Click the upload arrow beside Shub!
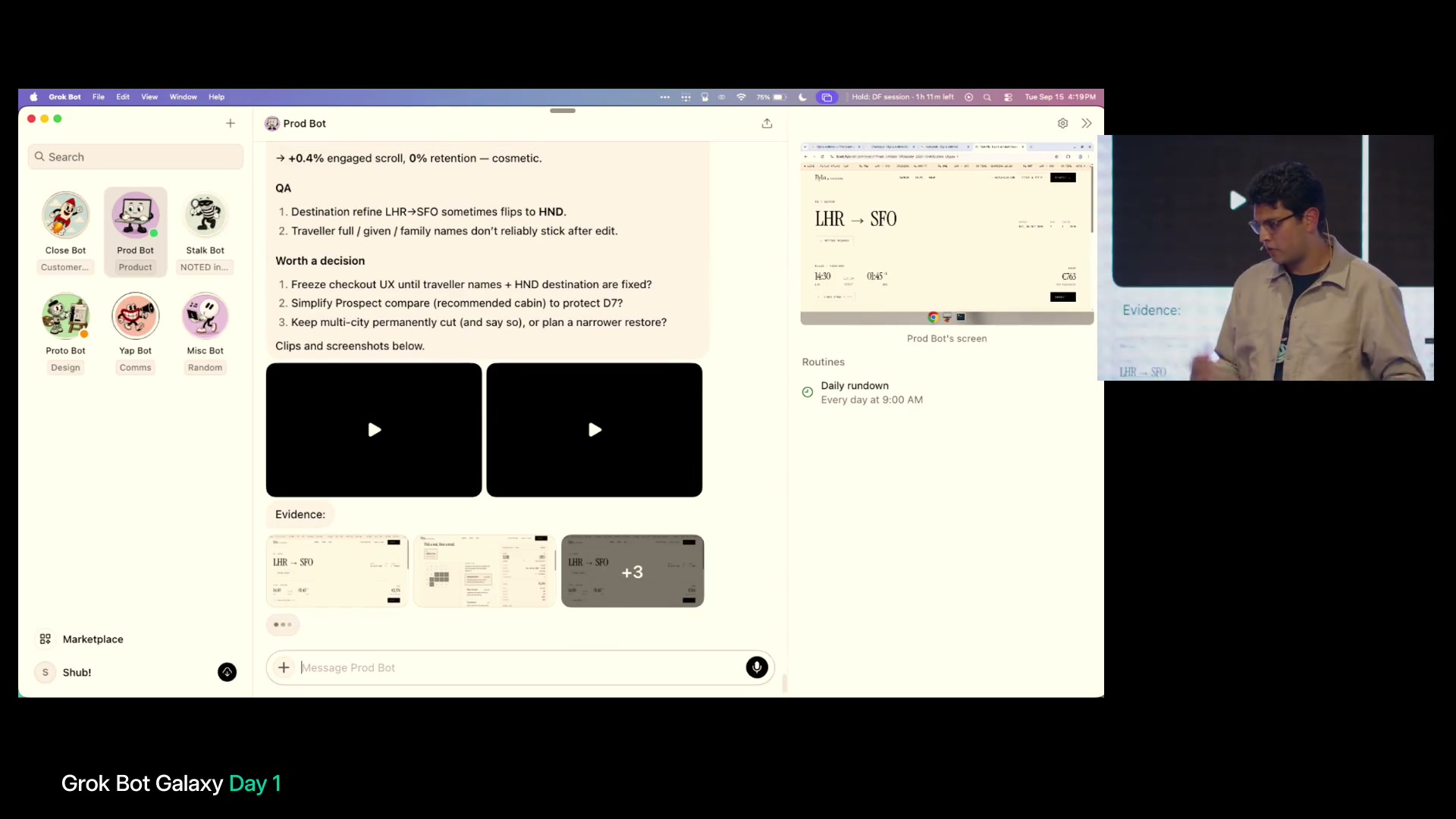 pos(227,672)
